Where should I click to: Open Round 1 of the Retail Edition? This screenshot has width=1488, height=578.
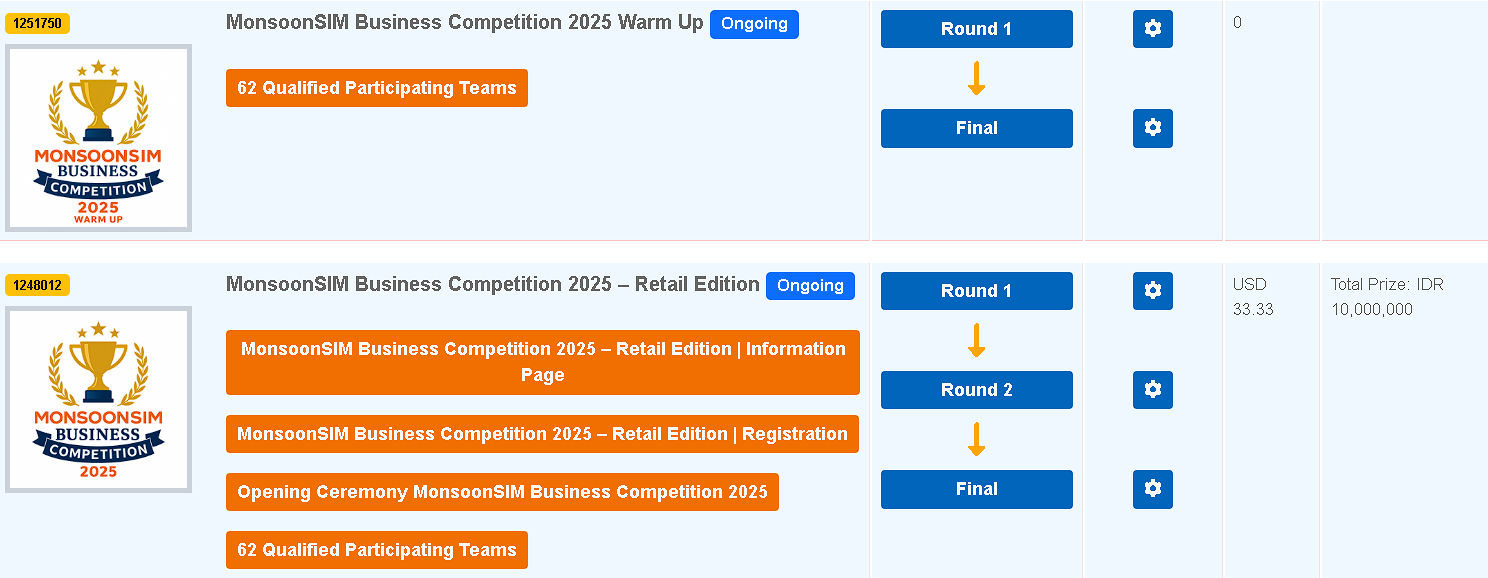976,291
